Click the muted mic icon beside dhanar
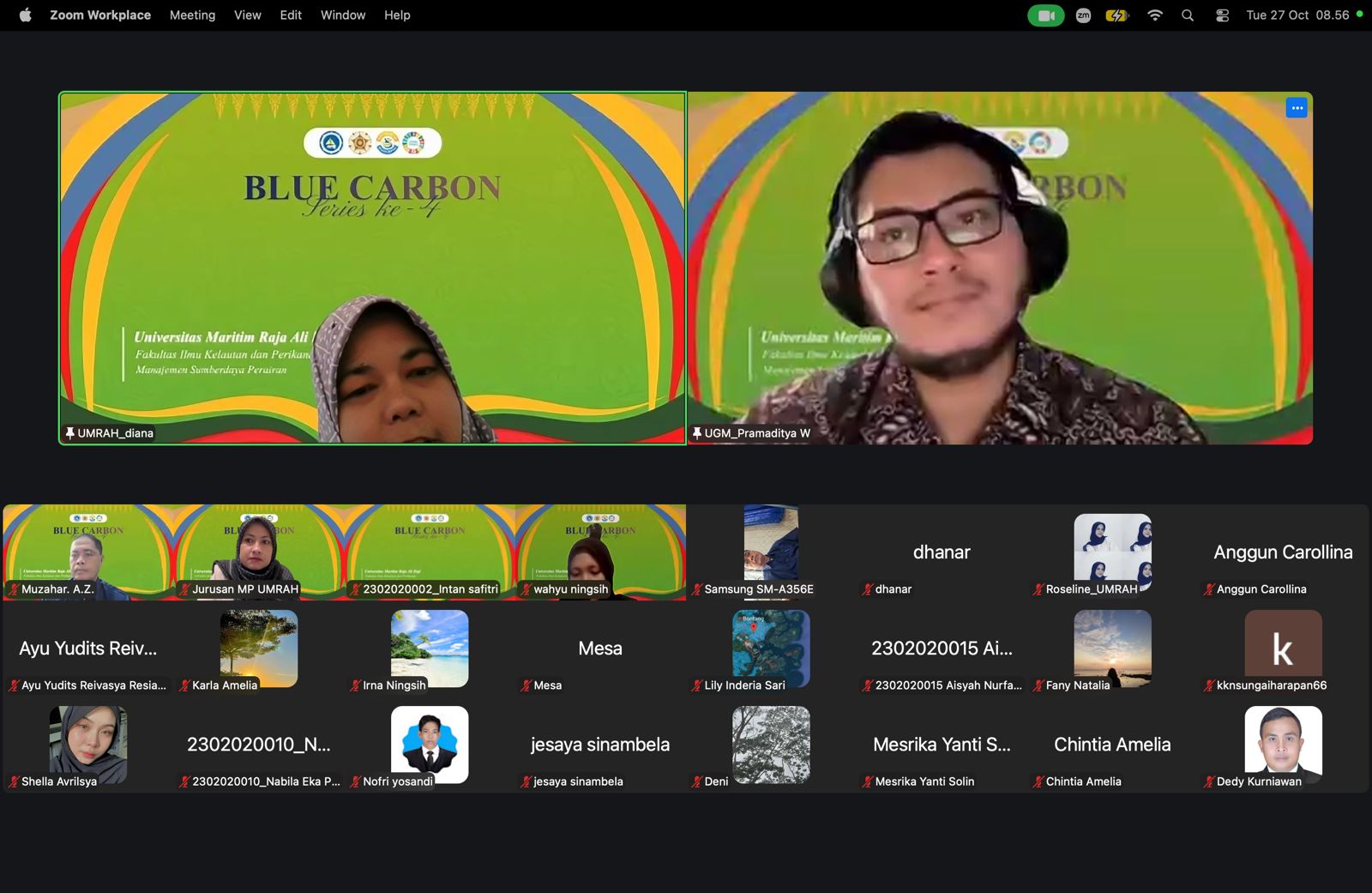This screenshot has height=893, width=1372. (x=868, y=589)
